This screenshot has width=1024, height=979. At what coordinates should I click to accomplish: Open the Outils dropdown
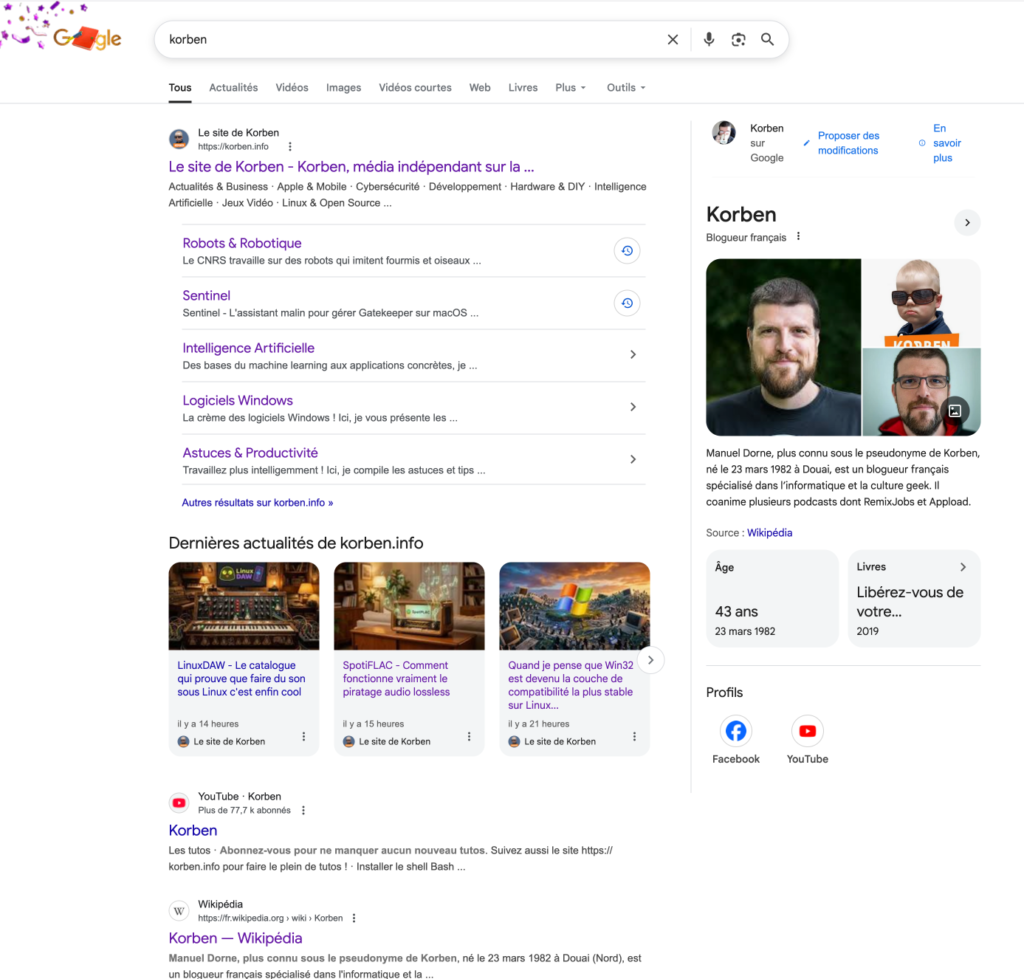[625, 88]
